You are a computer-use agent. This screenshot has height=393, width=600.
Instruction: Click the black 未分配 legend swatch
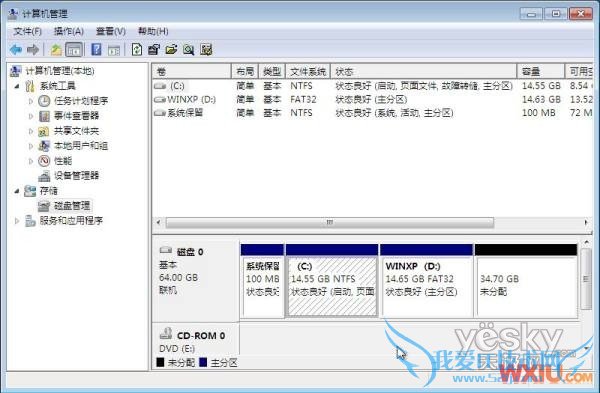(160, 362)
